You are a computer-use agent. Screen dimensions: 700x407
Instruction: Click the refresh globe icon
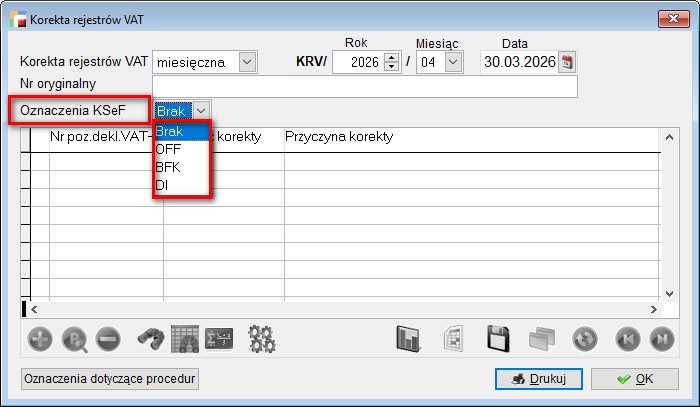tap(584, 339)
